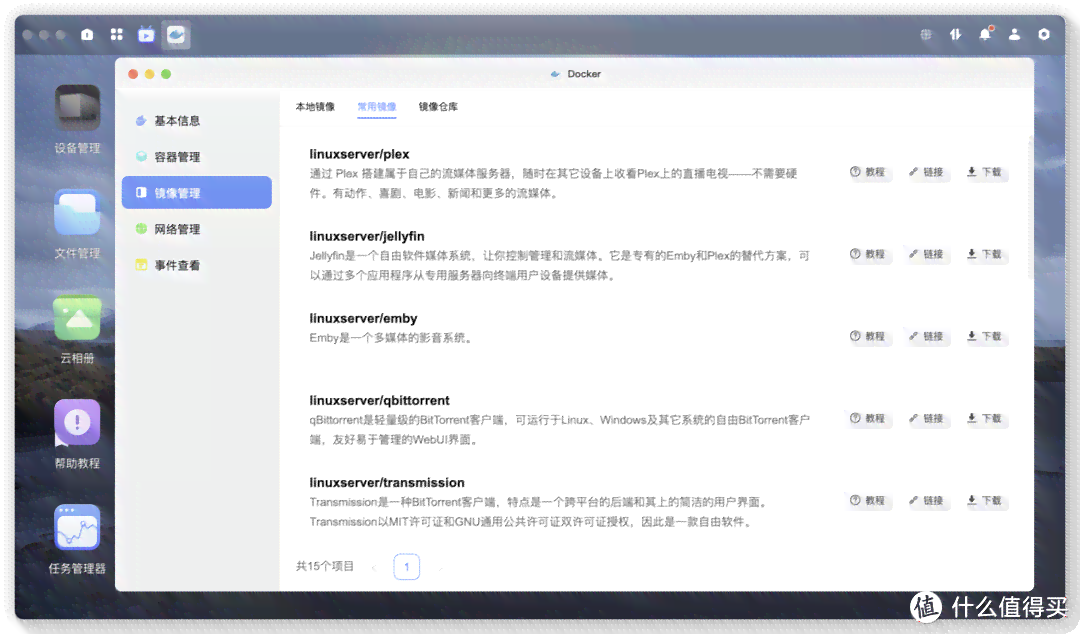This screenshot has height=634, width=1080.
Task: Select the Docker whale icon in top bar
Action: click(x=176, y=34)
